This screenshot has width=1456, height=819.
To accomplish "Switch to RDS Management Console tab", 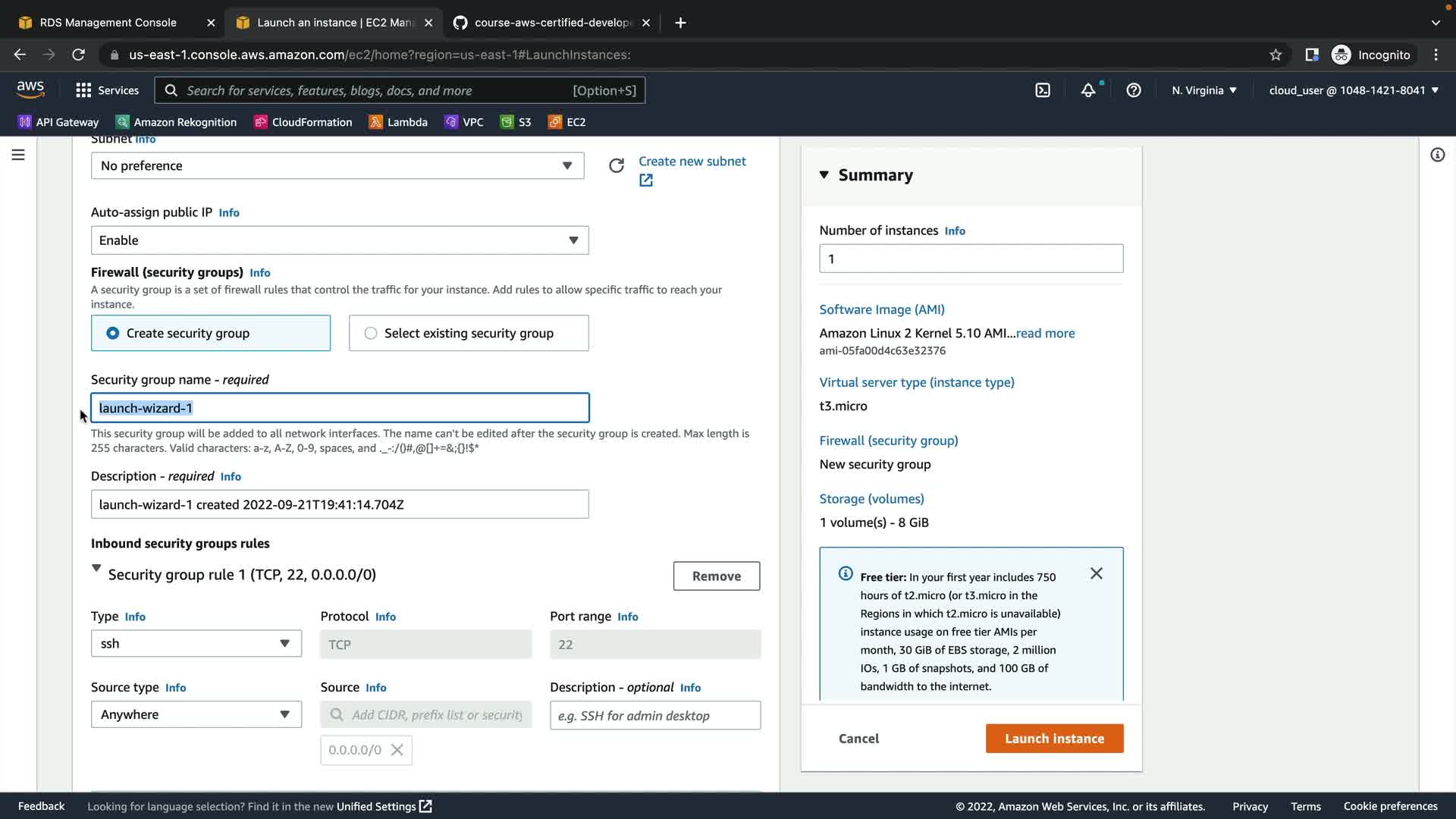I will 108,23.
